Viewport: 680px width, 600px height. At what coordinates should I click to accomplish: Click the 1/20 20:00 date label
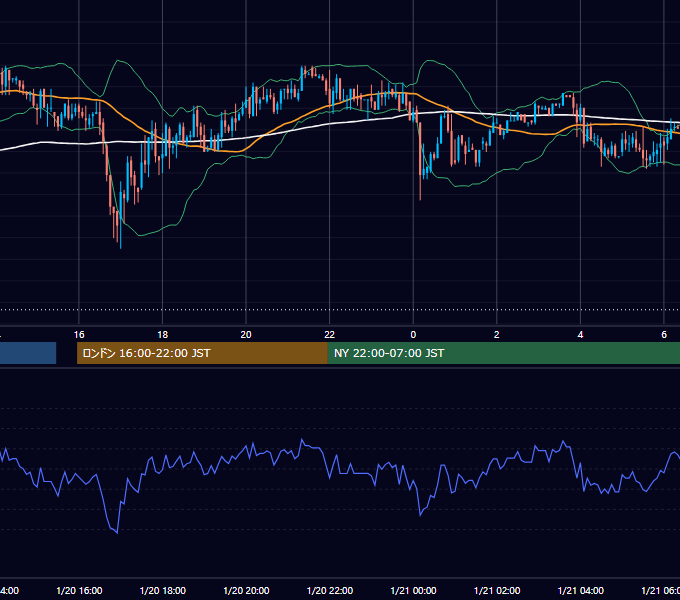(x=246, y=590)
